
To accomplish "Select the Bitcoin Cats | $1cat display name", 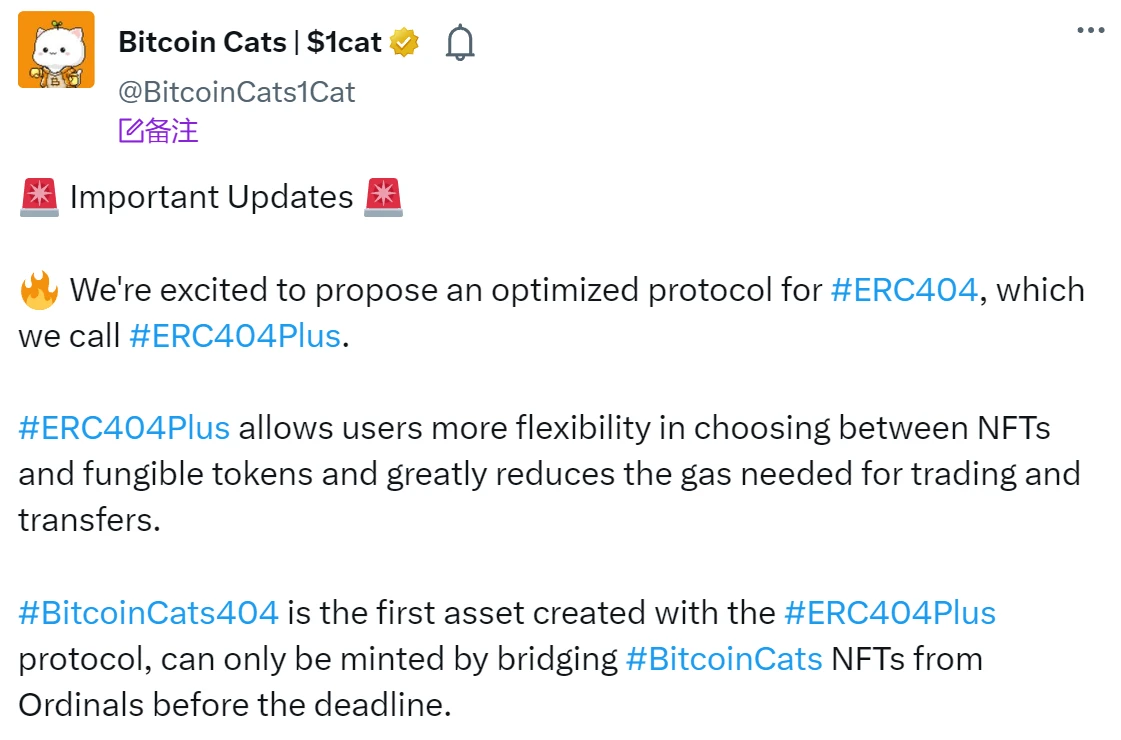I will click(x=249, y=42).
